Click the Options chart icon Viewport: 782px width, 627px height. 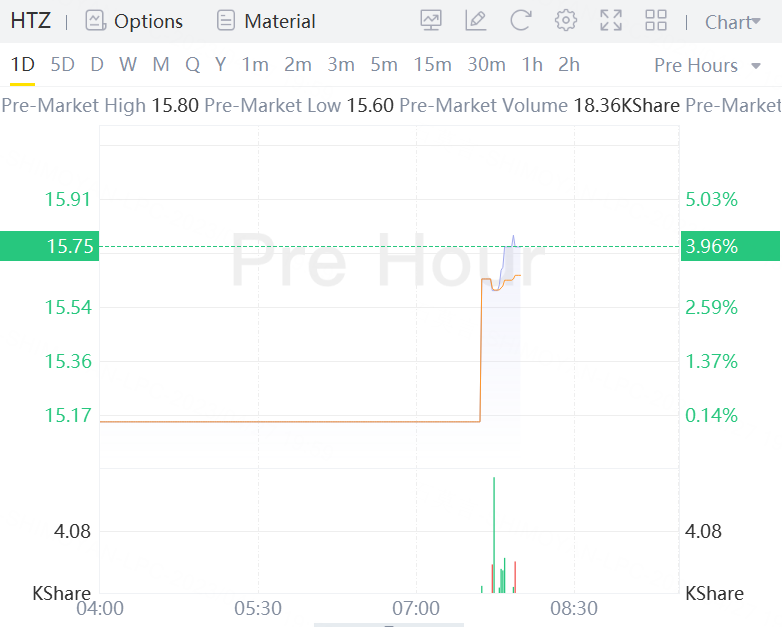(x=95, y=21)
